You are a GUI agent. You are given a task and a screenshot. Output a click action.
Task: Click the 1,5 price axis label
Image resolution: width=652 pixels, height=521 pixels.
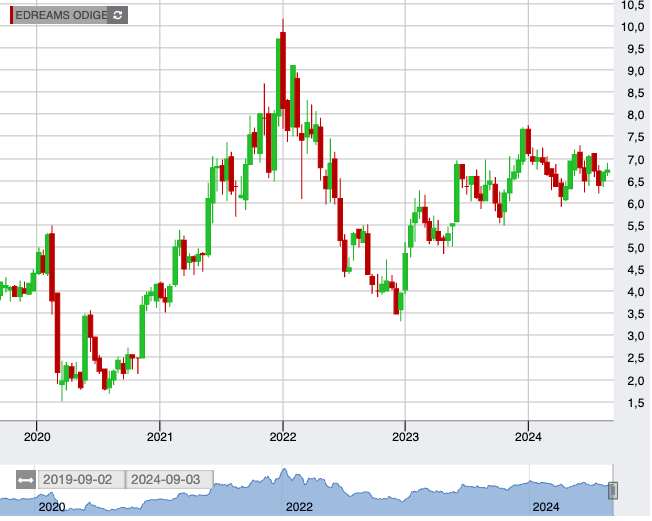point(636,403)
